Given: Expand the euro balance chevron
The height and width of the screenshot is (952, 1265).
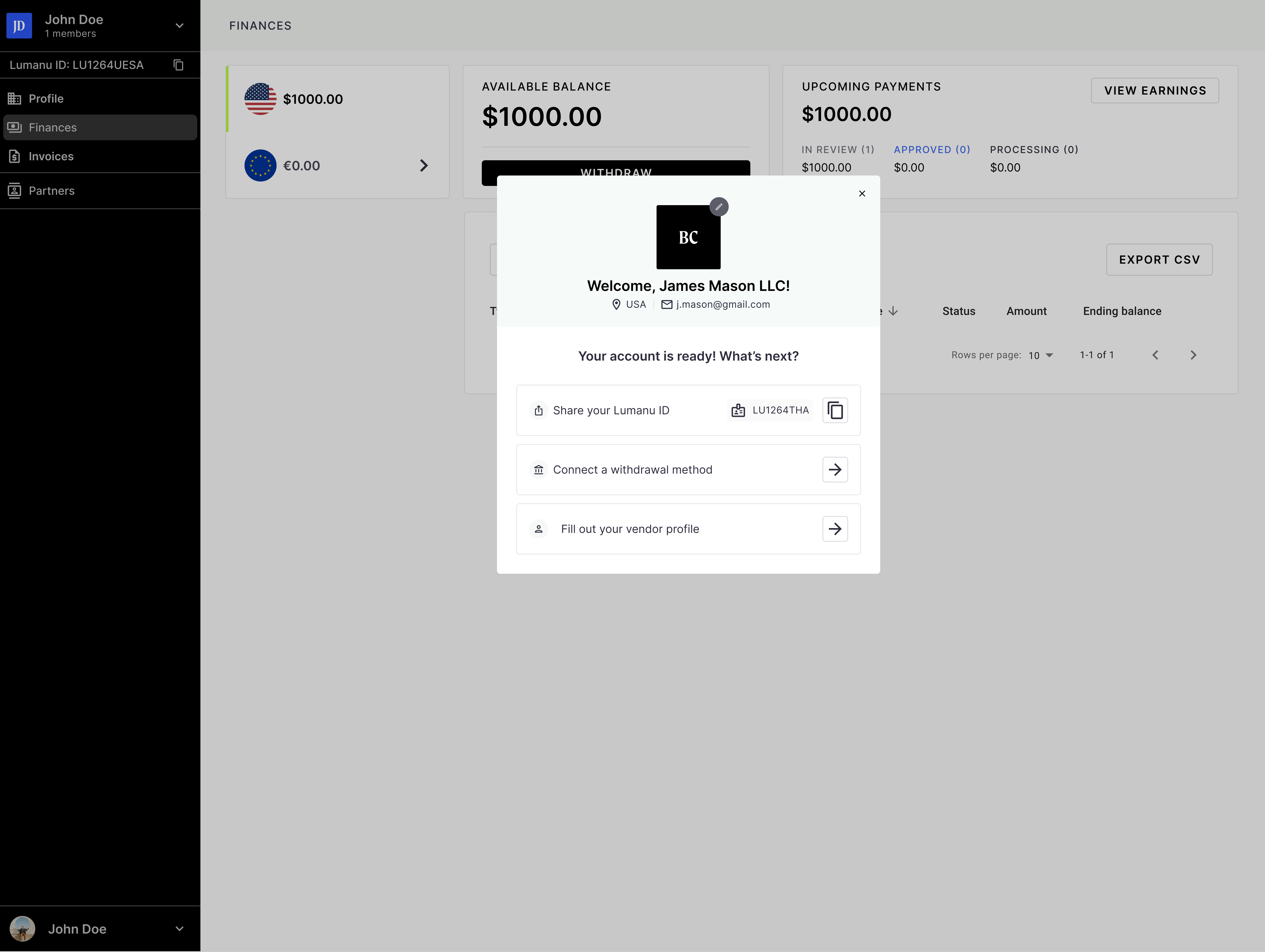Looking at the screenshot, I should (424, 166).
